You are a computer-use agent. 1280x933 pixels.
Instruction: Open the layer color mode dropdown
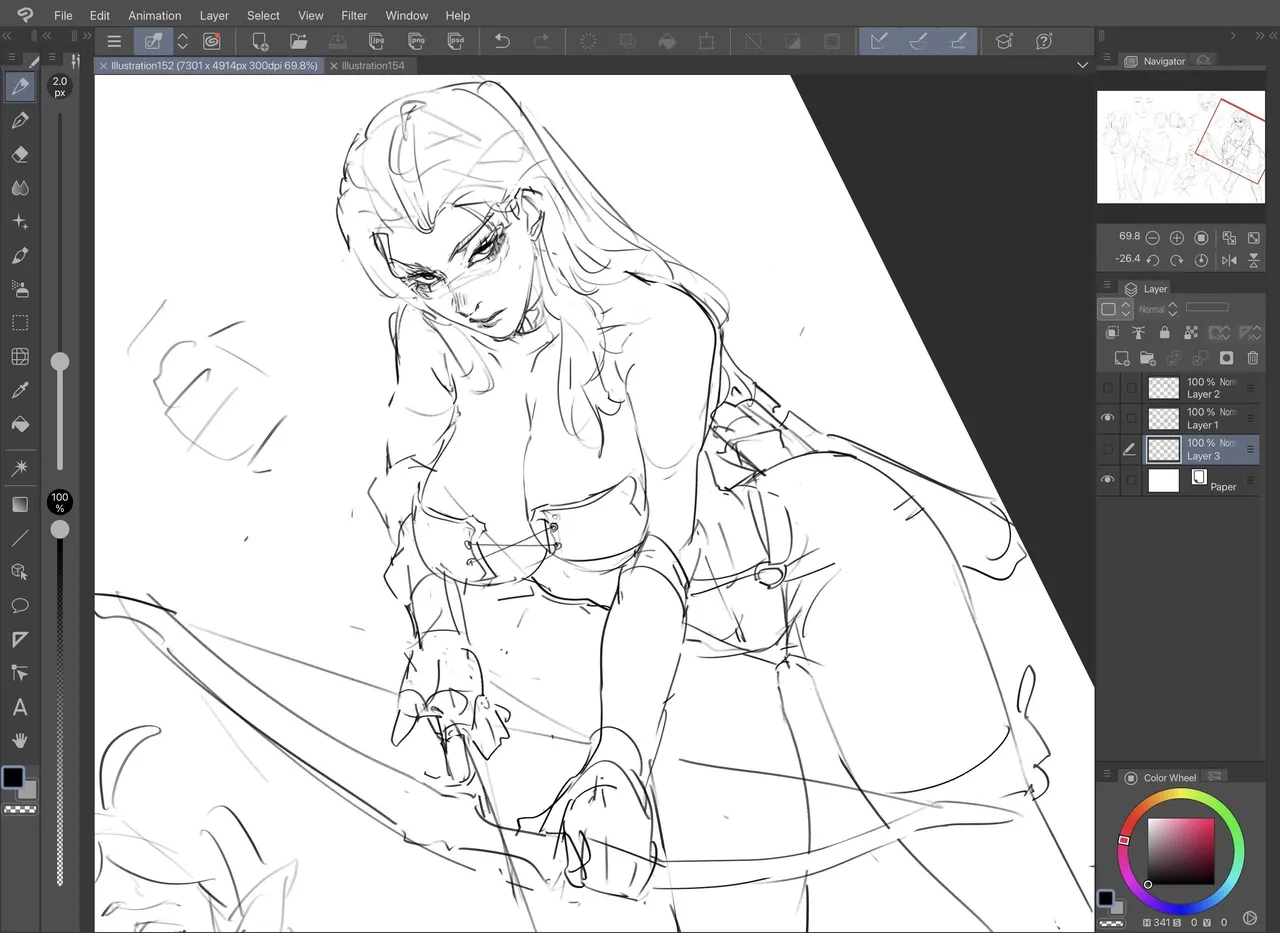coord(1115,309)
